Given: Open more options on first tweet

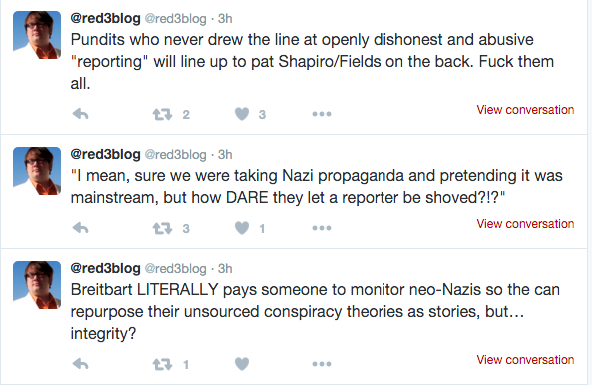Looking at the screenshot, I should click(322, 114).
